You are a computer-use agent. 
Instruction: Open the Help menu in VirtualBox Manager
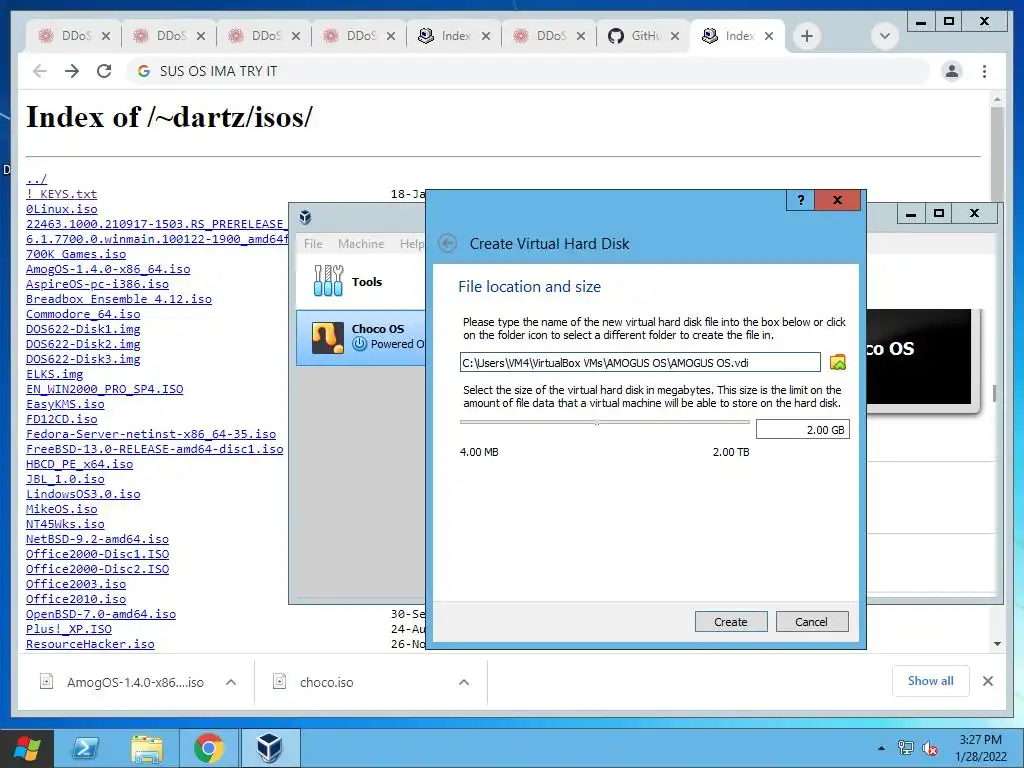(x=411, y=244)
